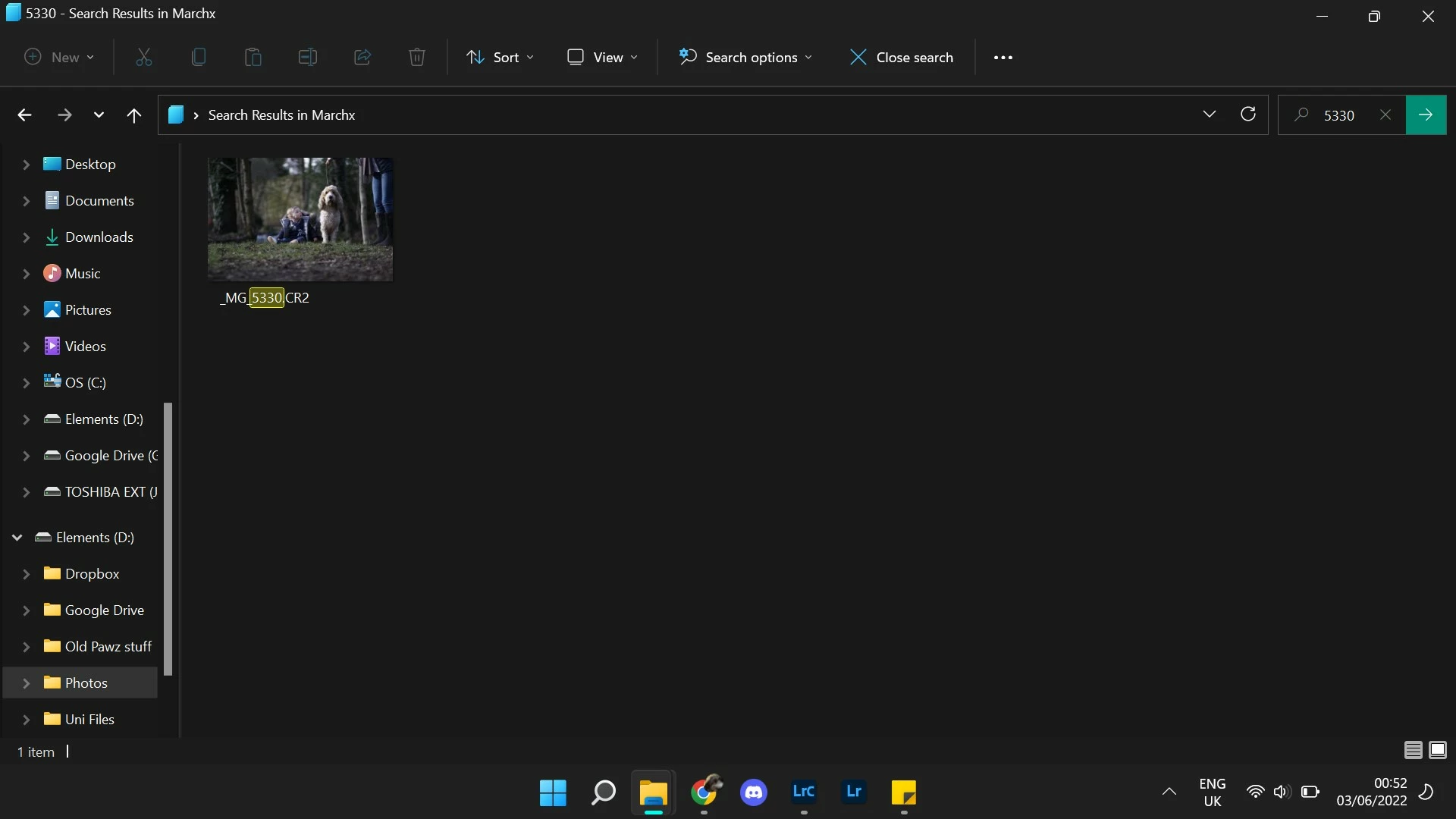
Task: Click the navigation pane scrollbar
Action: 168,538
